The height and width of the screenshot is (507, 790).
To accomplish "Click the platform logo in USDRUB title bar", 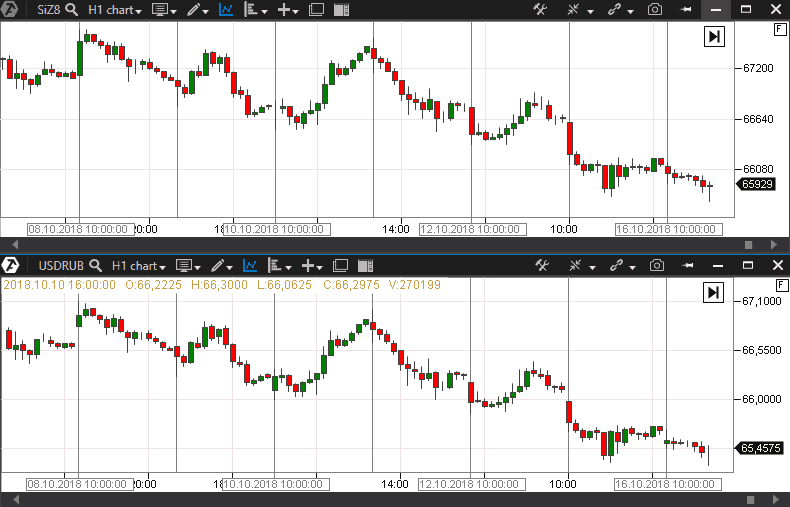I will click(10, 265).
